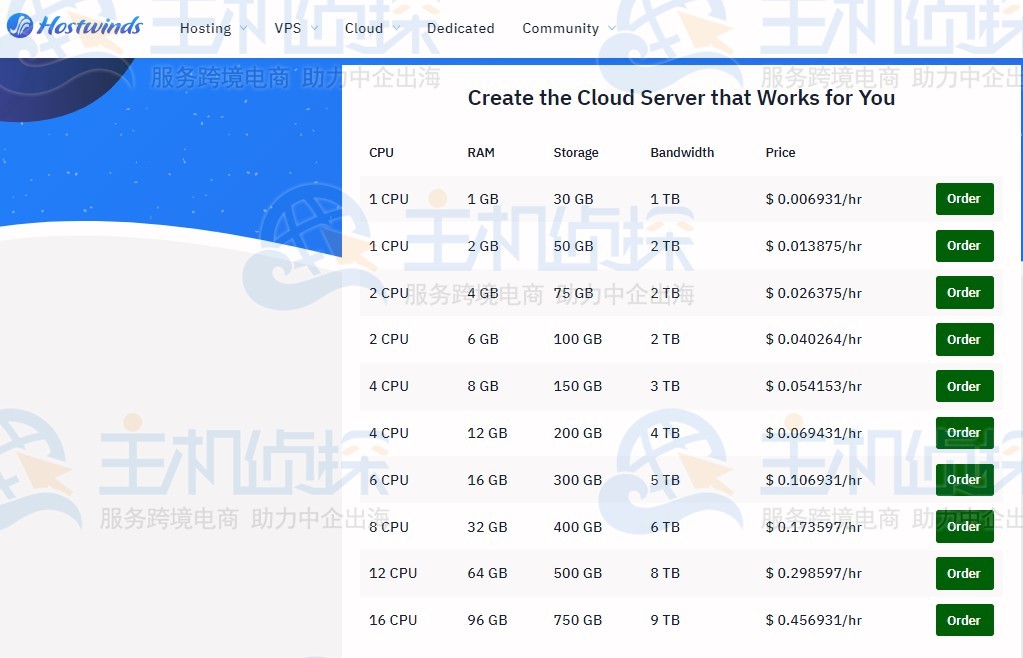Order the 1 CPU 1 GB plan
Image resolution: width=1023 pixels, height=658 pixels.
coord(963,198)
